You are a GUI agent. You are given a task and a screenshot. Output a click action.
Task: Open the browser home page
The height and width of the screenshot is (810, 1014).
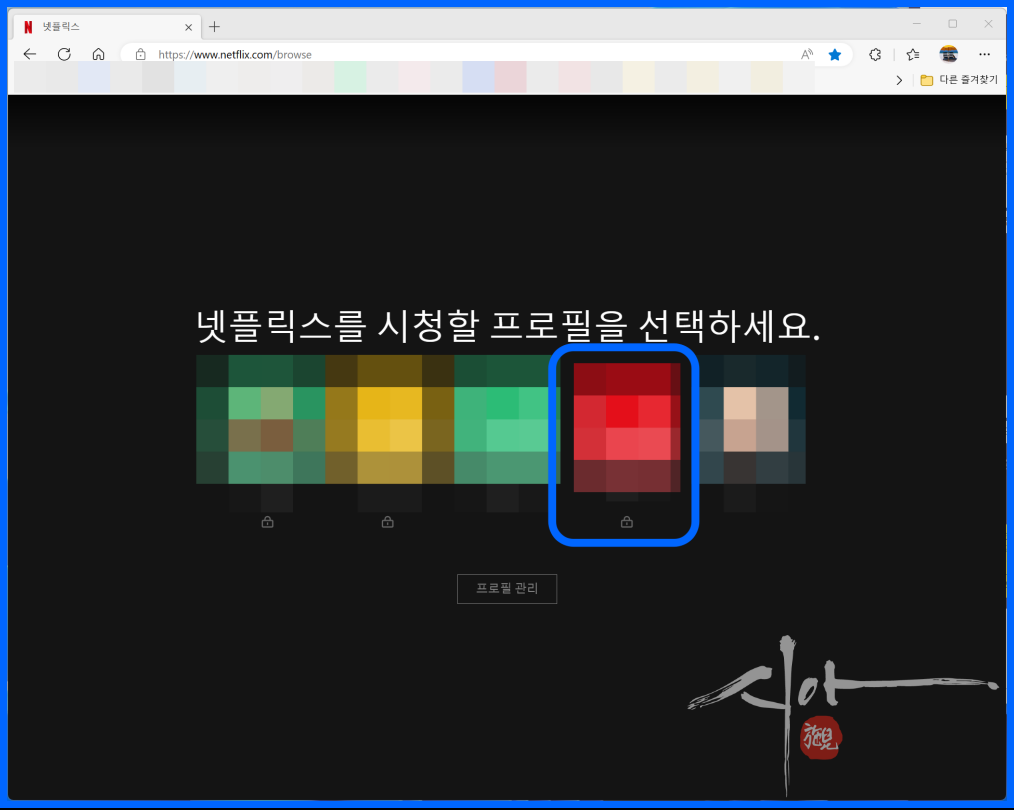98,54
